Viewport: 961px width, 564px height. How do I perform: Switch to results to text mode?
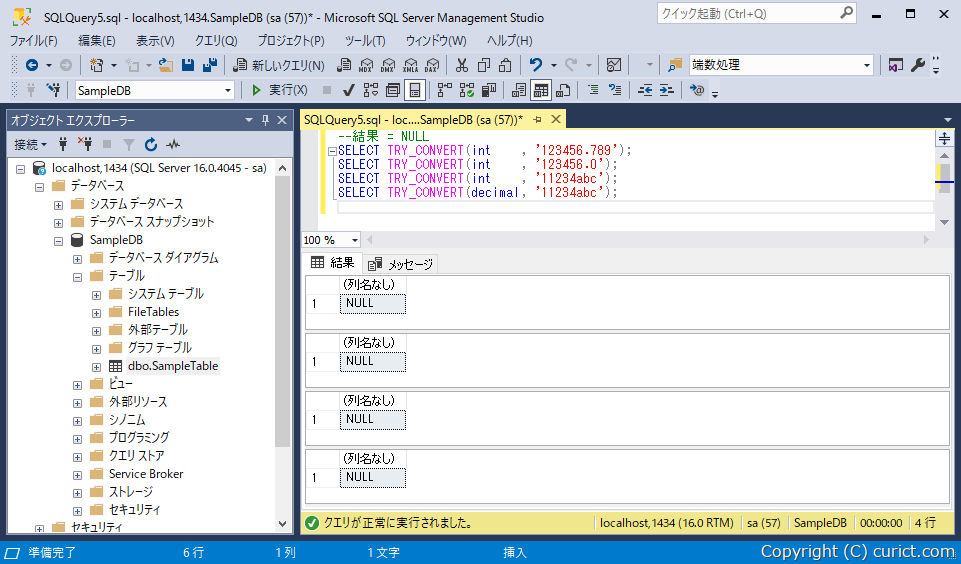(x=518, y=91)
